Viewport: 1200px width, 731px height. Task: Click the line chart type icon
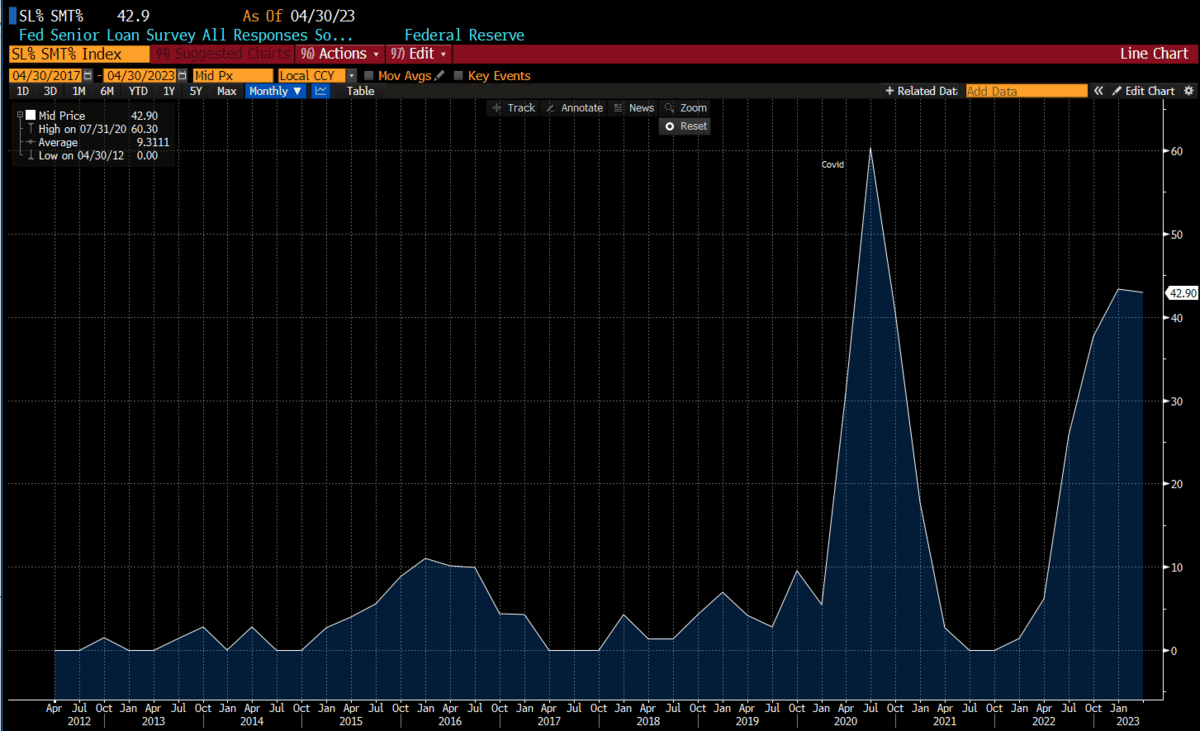(321, 91)
